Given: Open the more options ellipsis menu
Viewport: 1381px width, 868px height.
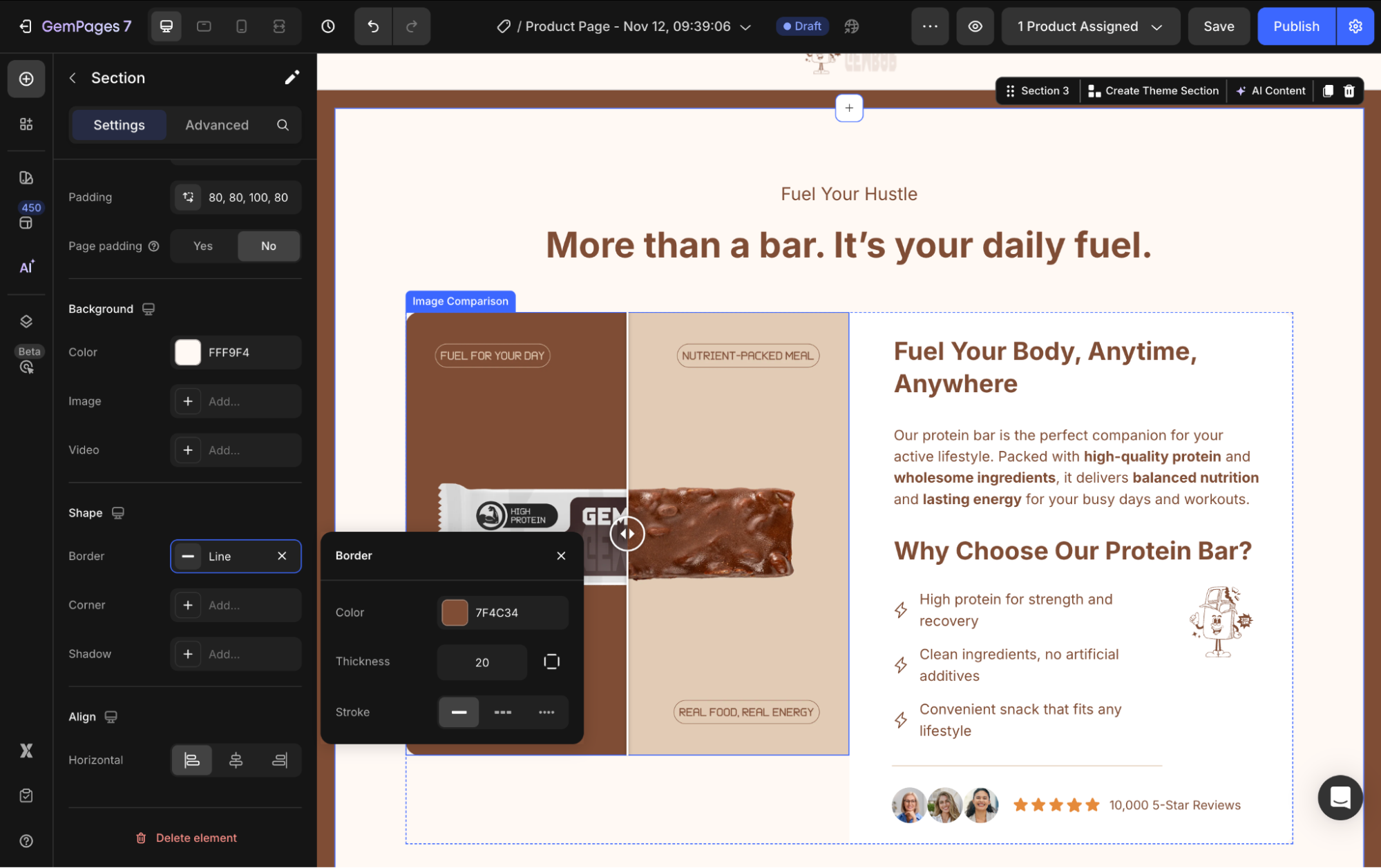Looking at the screenshot, I should (x=930, y=26).
